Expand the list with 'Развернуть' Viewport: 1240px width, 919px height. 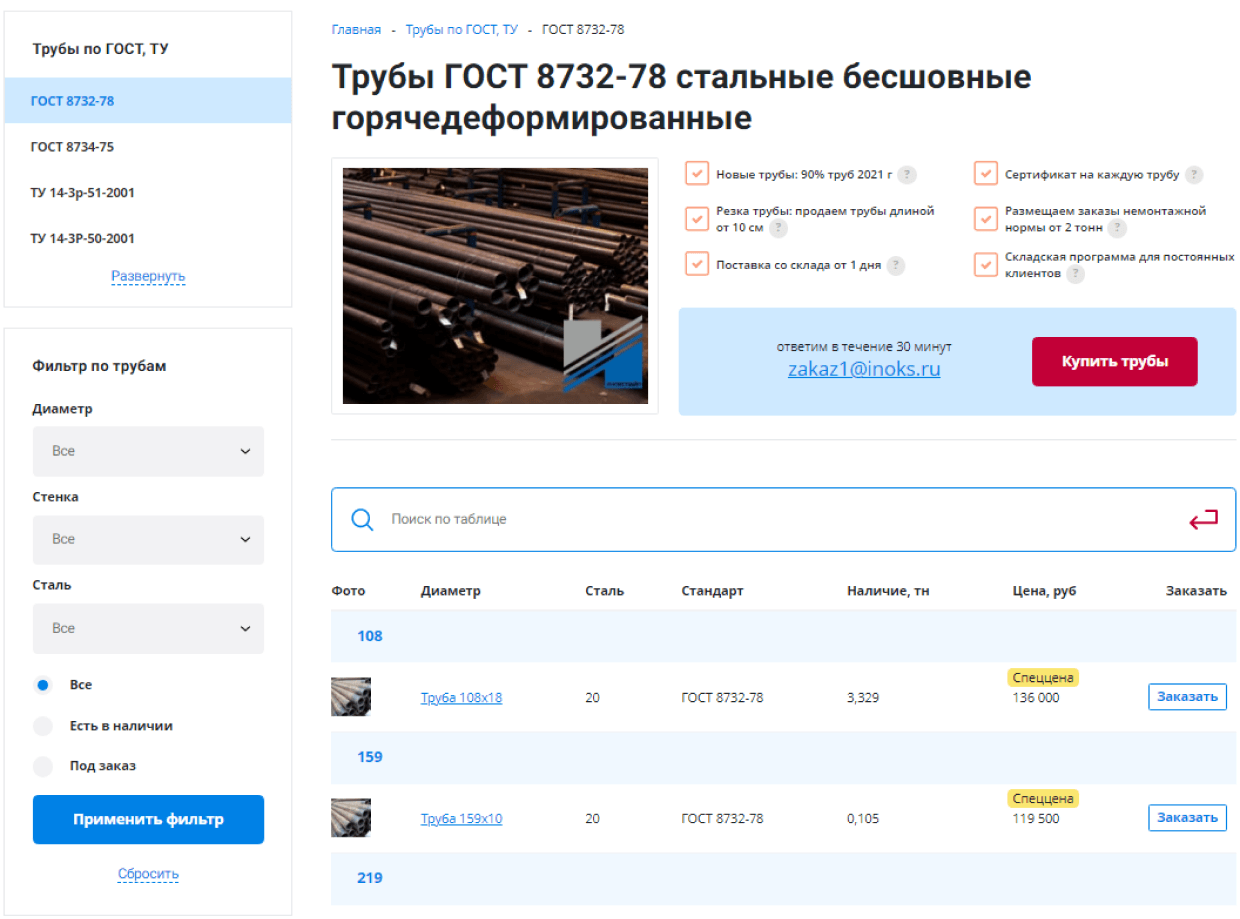pyautogui.click(x=148, y=276)
